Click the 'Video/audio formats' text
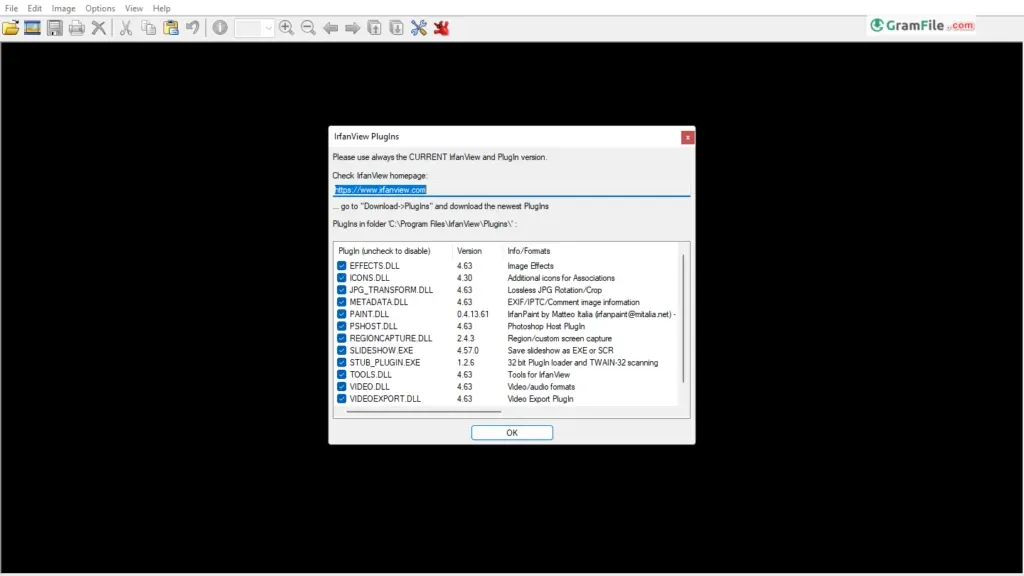The image size is (1024, 576). point(541,387)
